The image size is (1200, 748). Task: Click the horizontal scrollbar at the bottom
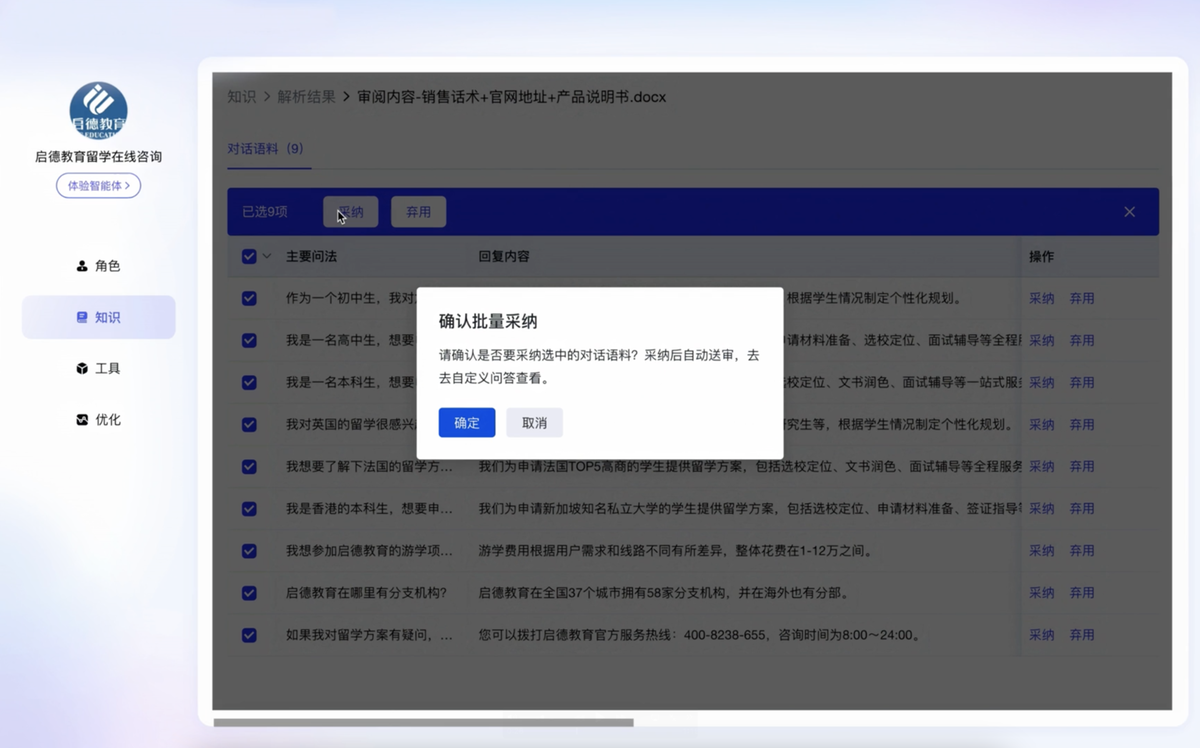[423, 722]
